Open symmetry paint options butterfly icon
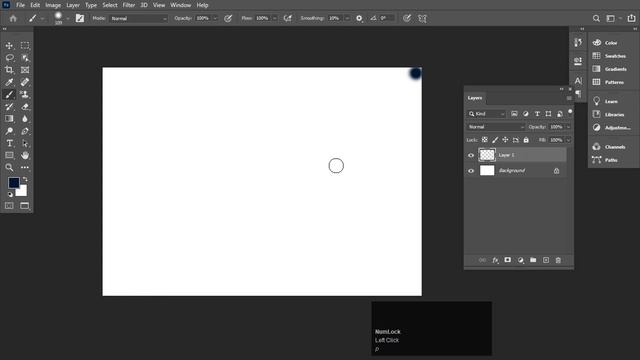 [422, 18]
